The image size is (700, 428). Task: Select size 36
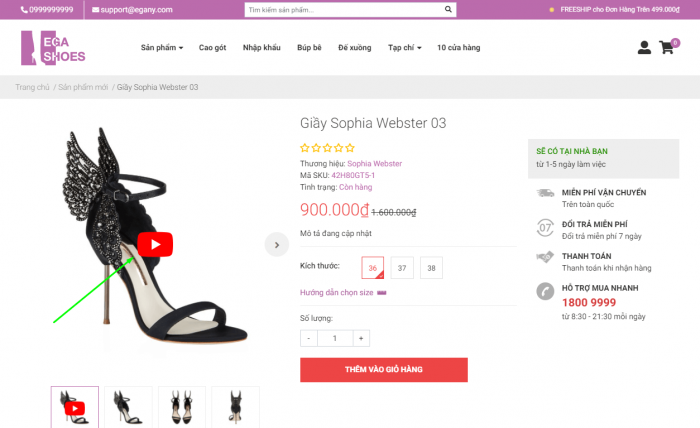click(372, 268)
